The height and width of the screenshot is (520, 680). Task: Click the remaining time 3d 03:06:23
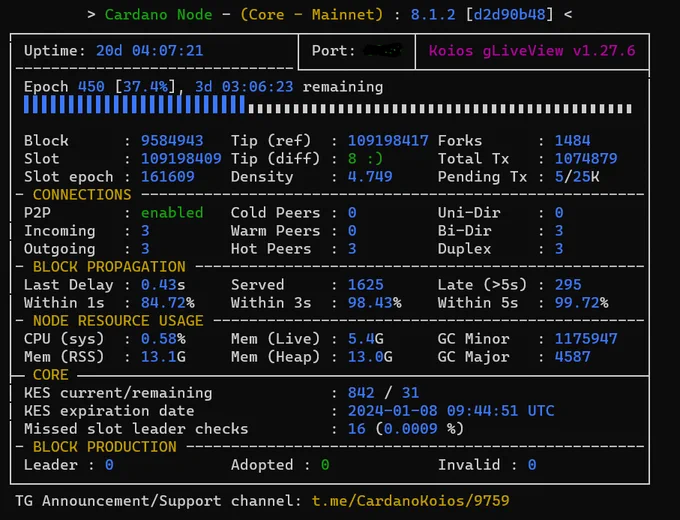[244, 87]
